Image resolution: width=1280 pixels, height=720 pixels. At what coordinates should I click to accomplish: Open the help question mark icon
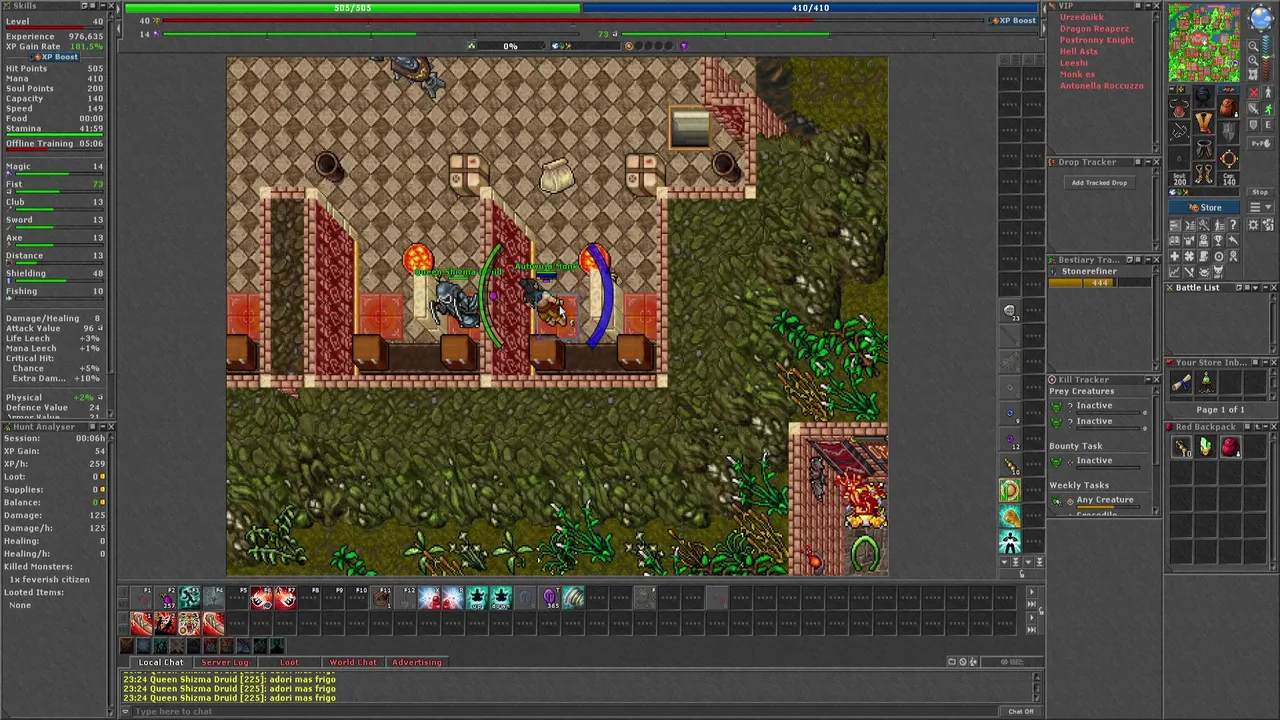click(x=1233, y=225)
